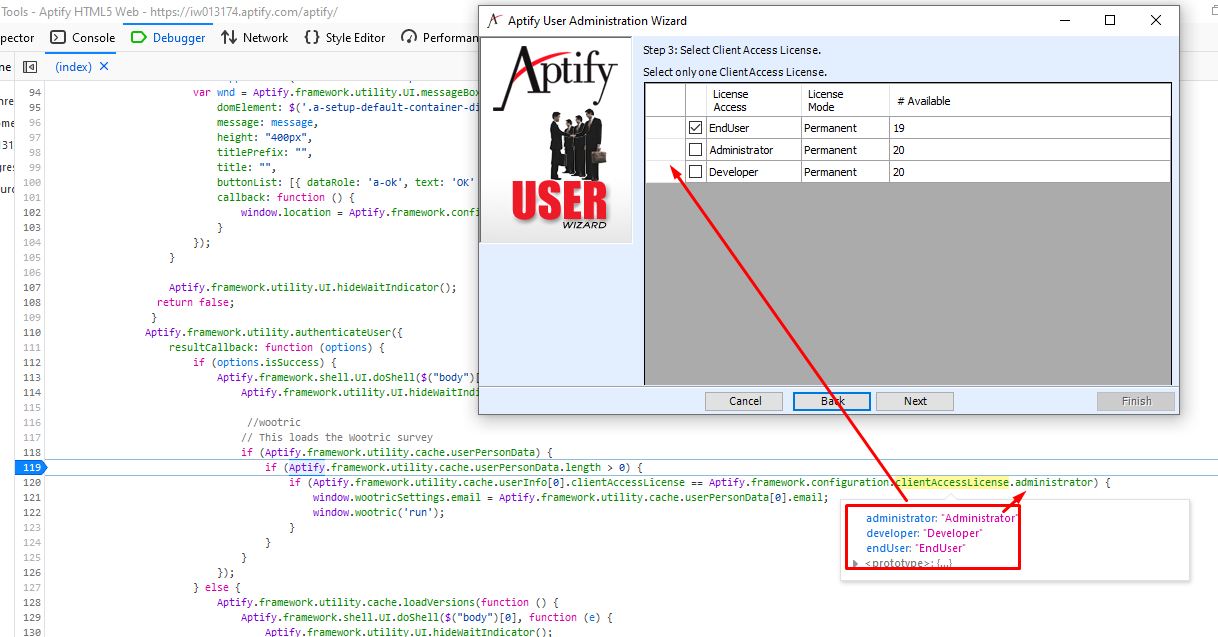Check the EndUser license checkbox
This screenshot has height=637, width=1218.
point(695,128)
